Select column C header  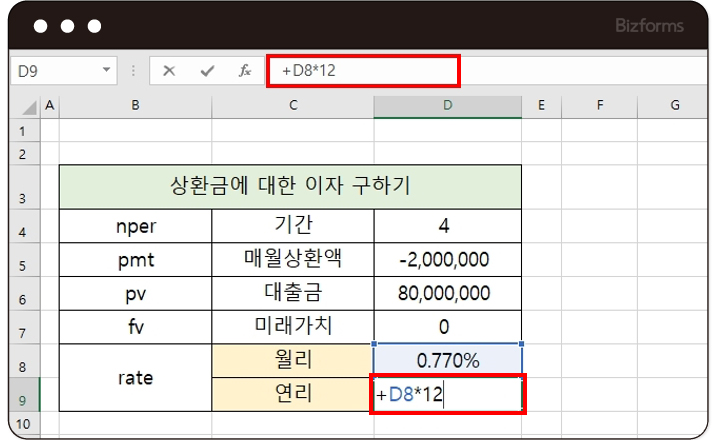(293, 106)
